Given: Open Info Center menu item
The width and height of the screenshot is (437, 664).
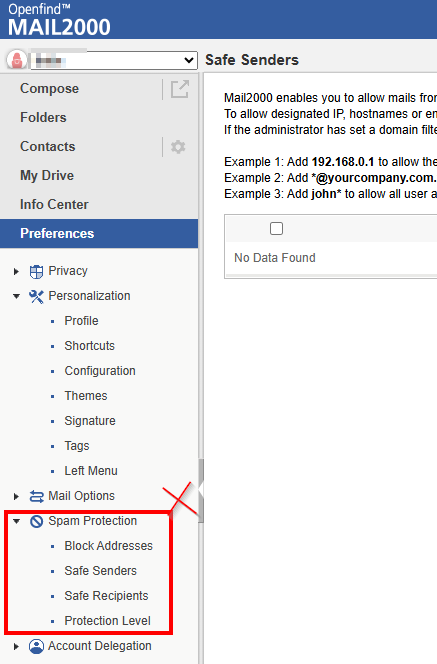Looking at the screenshot, I should point(54,205).
